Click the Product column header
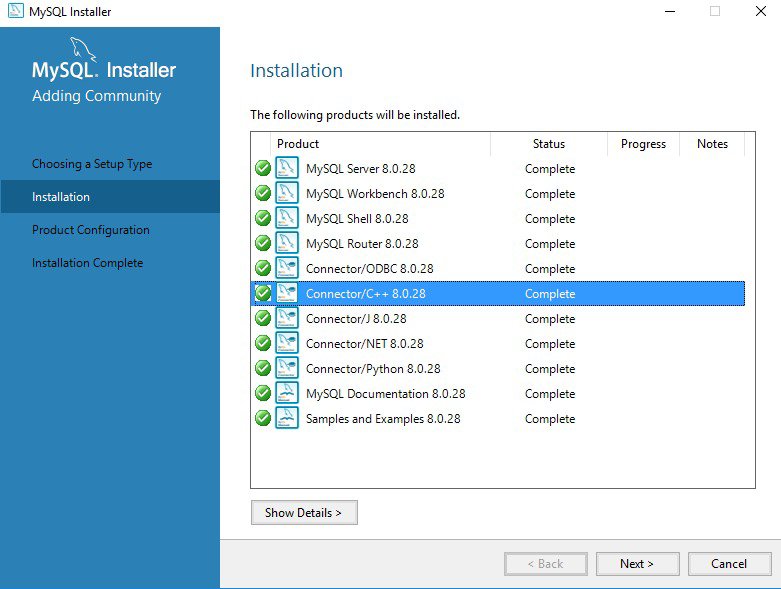 [380, 144]
